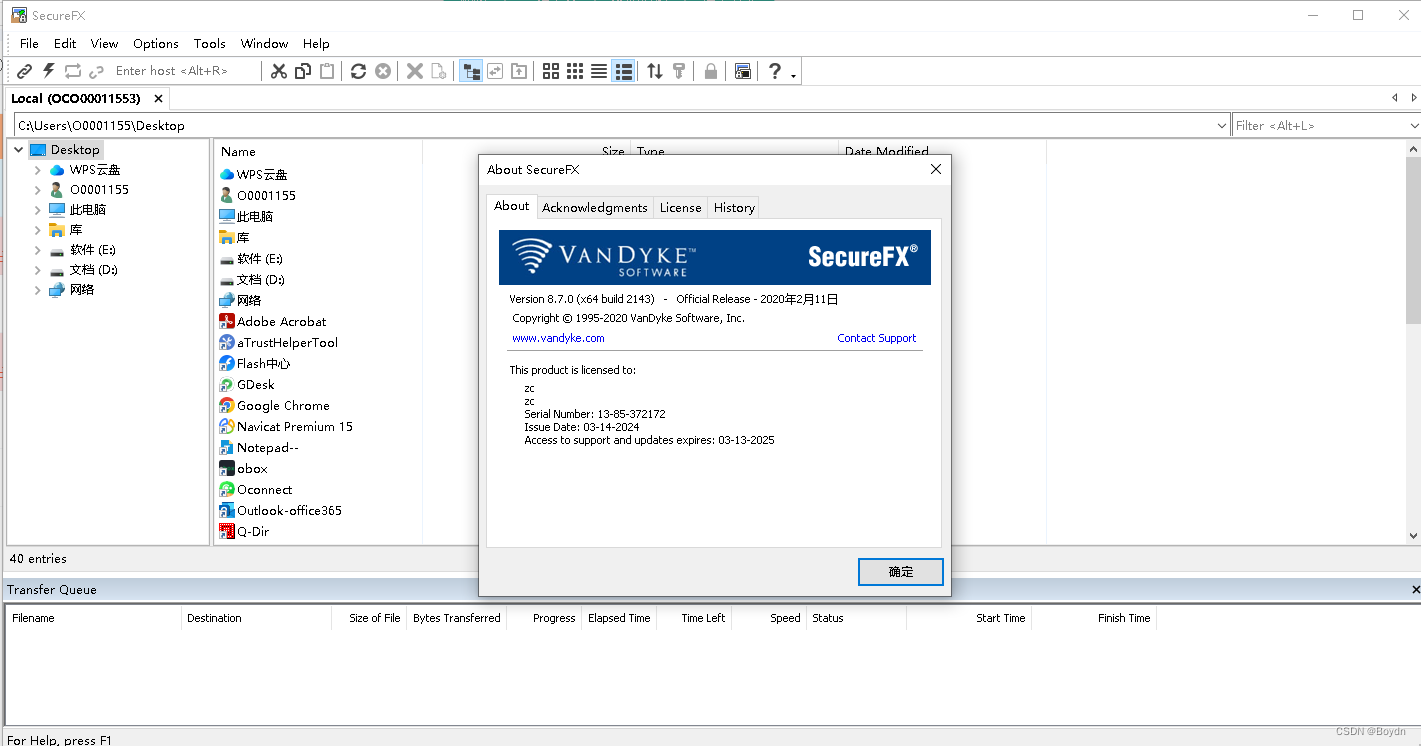The width and height of the screenshot is (1421, 746).
Task: Click the Paste clipboard icon
Action: point(327,71)
